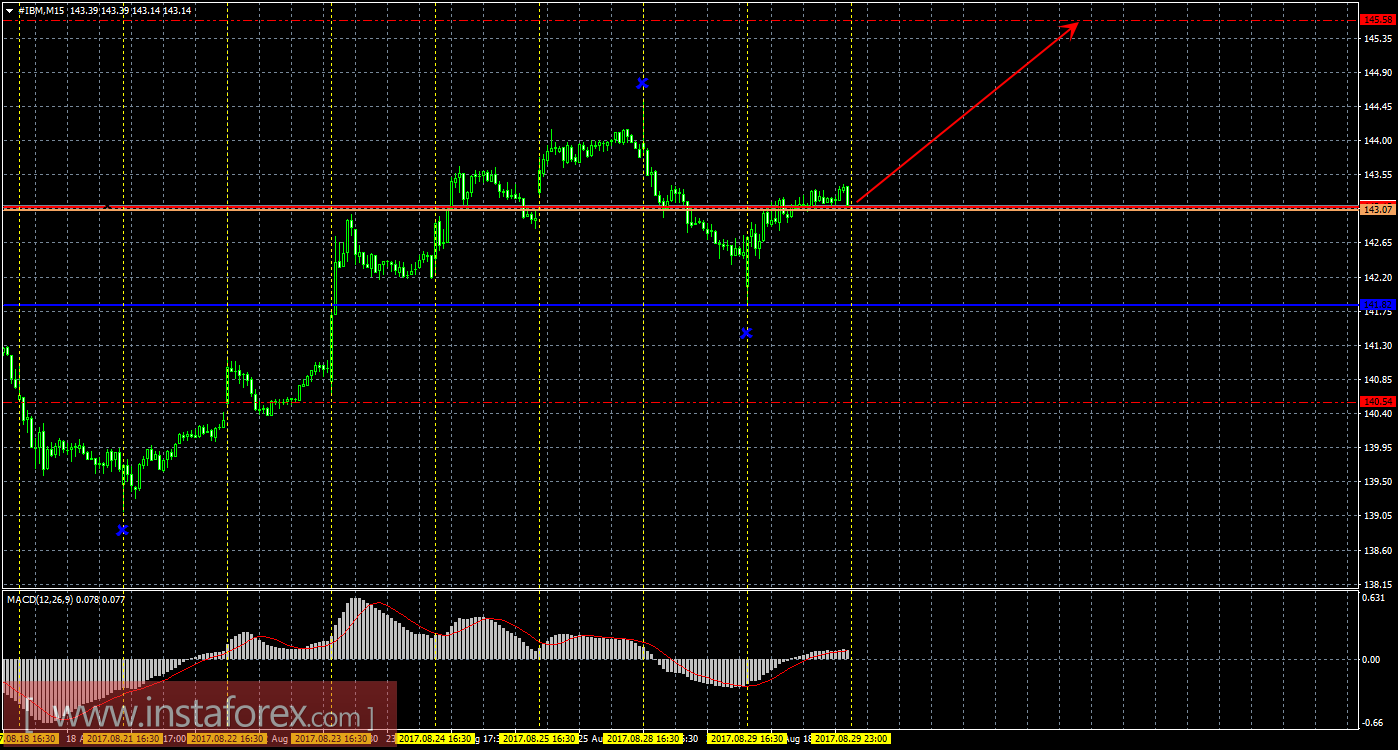Select the 2017.08.24 16:30 date label
The height and width of the screenshot is (750, 1398).
(435, 739)
